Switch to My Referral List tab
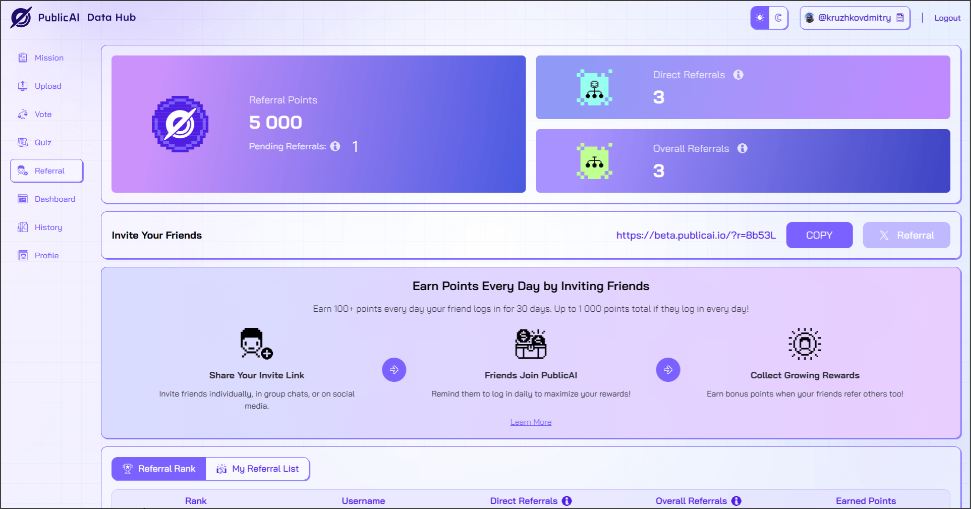 tap(258, 469)
